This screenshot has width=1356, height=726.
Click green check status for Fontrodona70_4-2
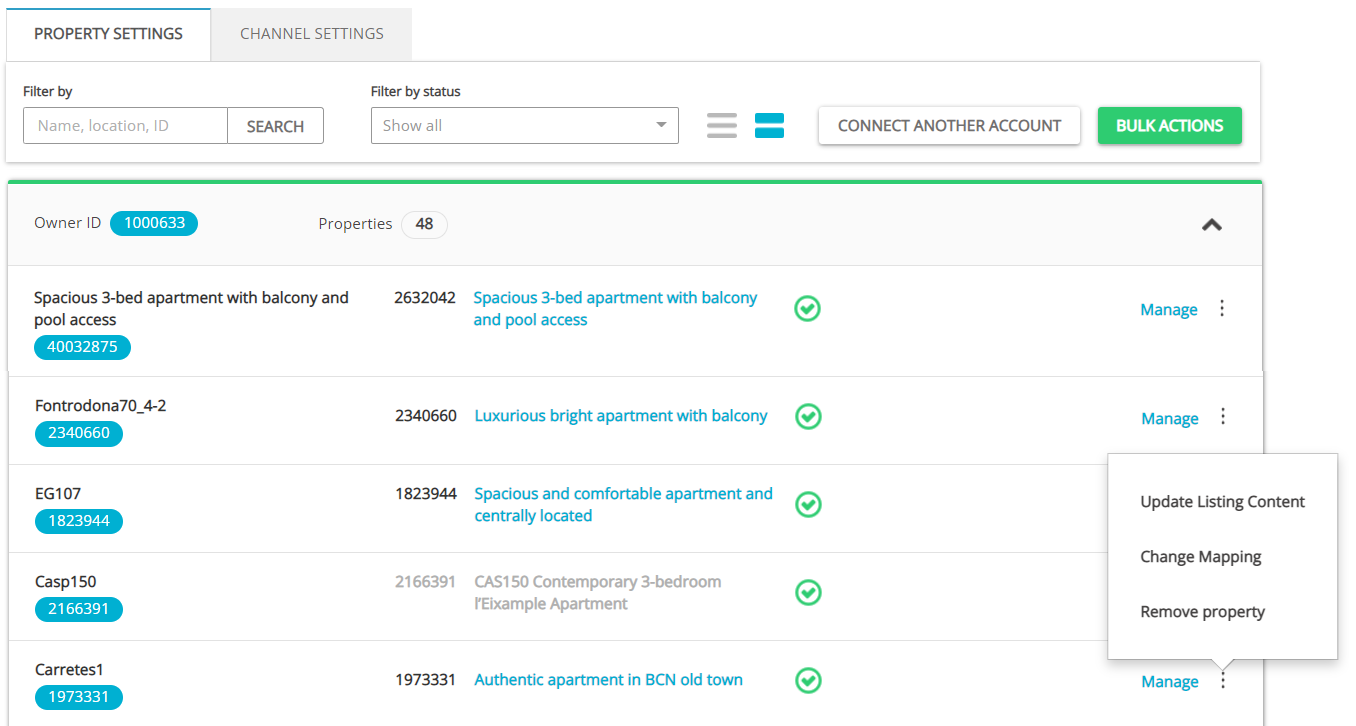coord(808,416)
